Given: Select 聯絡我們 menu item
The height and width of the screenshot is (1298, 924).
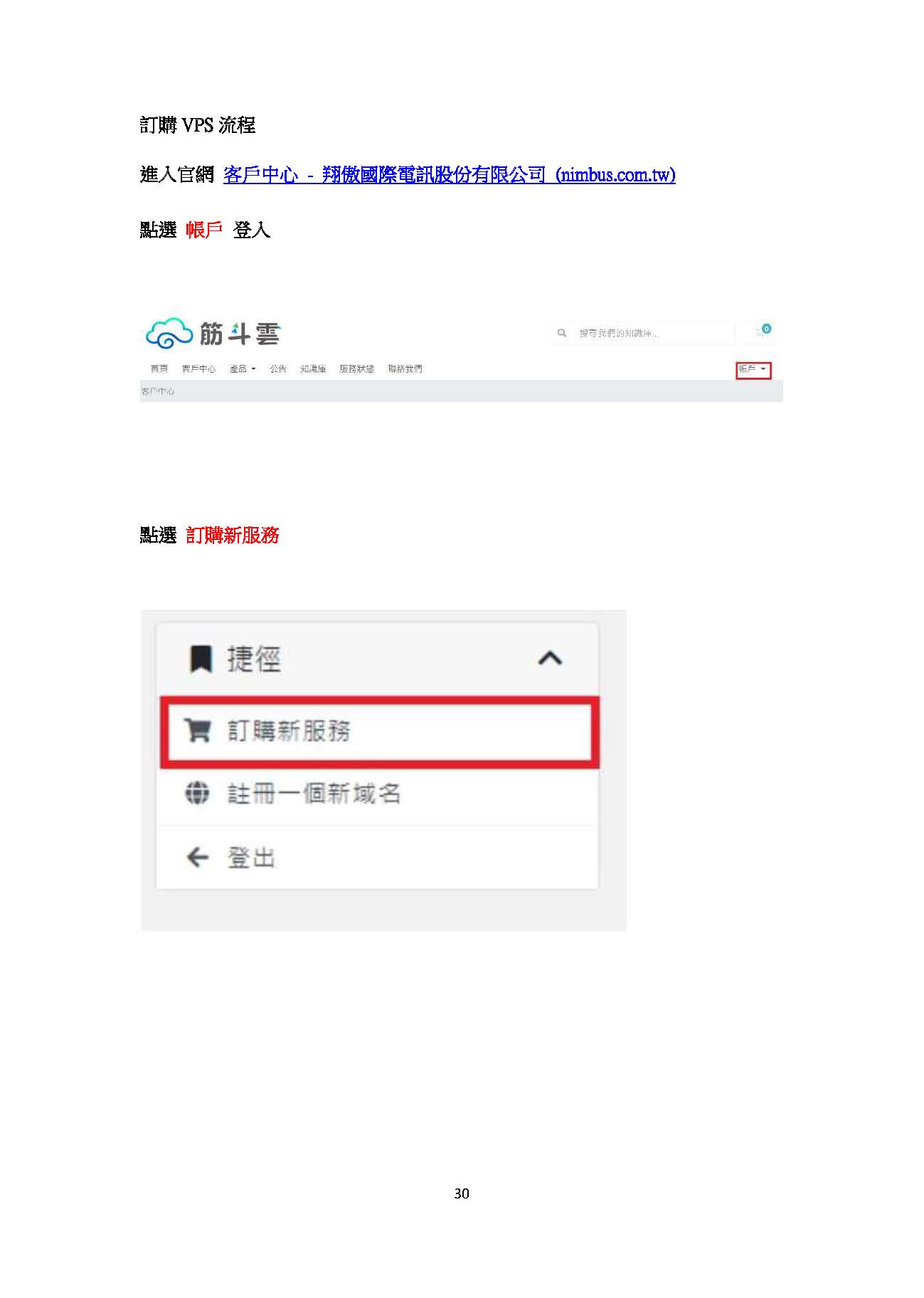Looking at the screenshot, I should (x=405, y=369).
